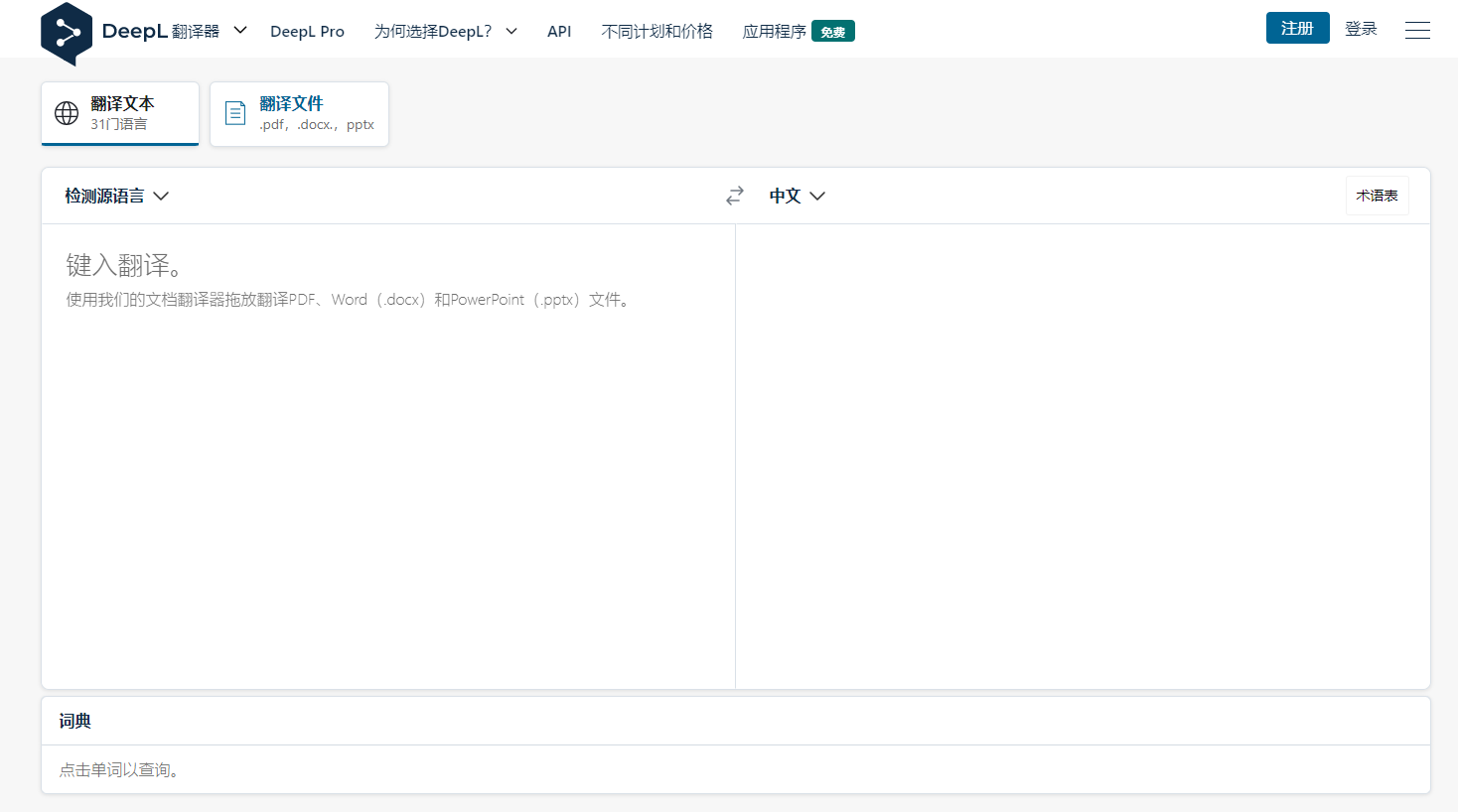Open the API menu link
This screenshot has width=1458, height=812.
point(559,31)
